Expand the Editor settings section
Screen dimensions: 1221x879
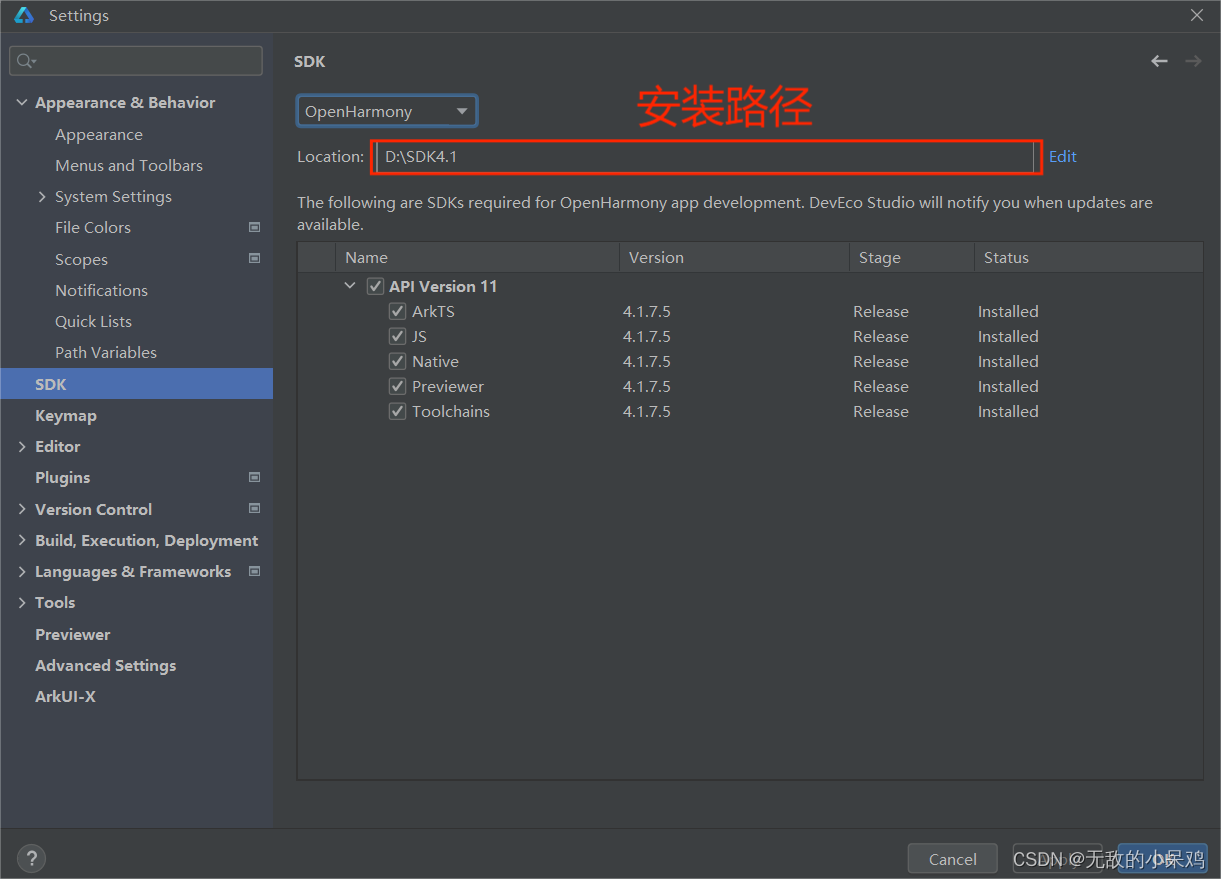pos(22,446)
